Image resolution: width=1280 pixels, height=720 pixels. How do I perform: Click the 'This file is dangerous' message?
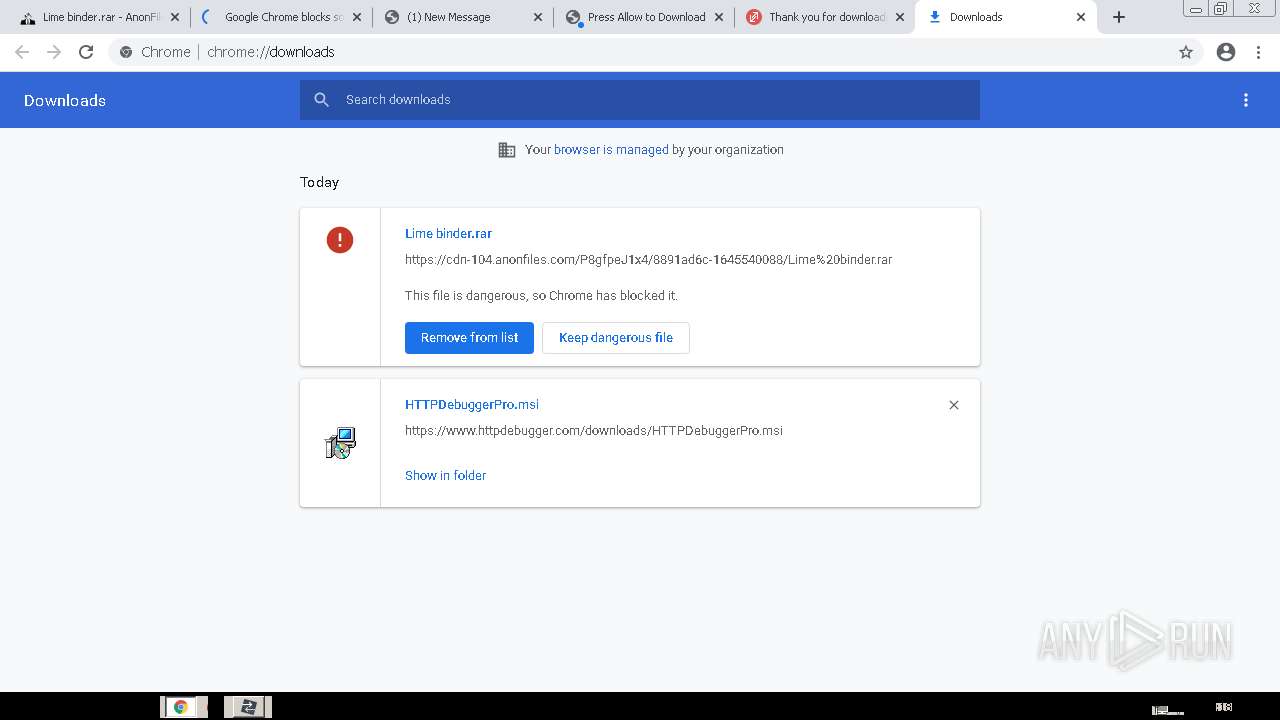click(x=541, y=296)
